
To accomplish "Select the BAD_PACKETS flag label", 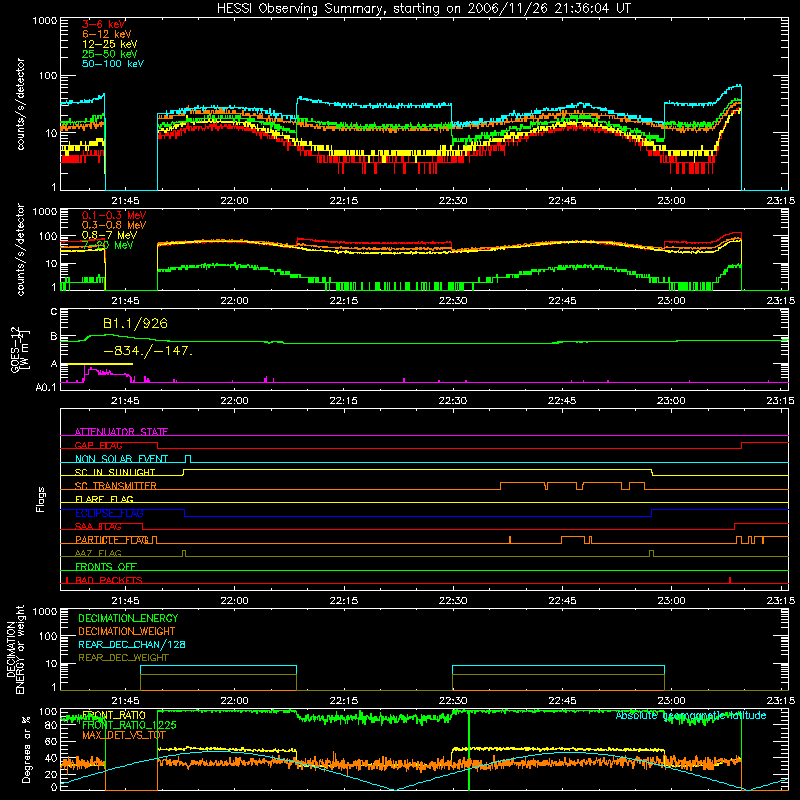I will coord(109,580).
